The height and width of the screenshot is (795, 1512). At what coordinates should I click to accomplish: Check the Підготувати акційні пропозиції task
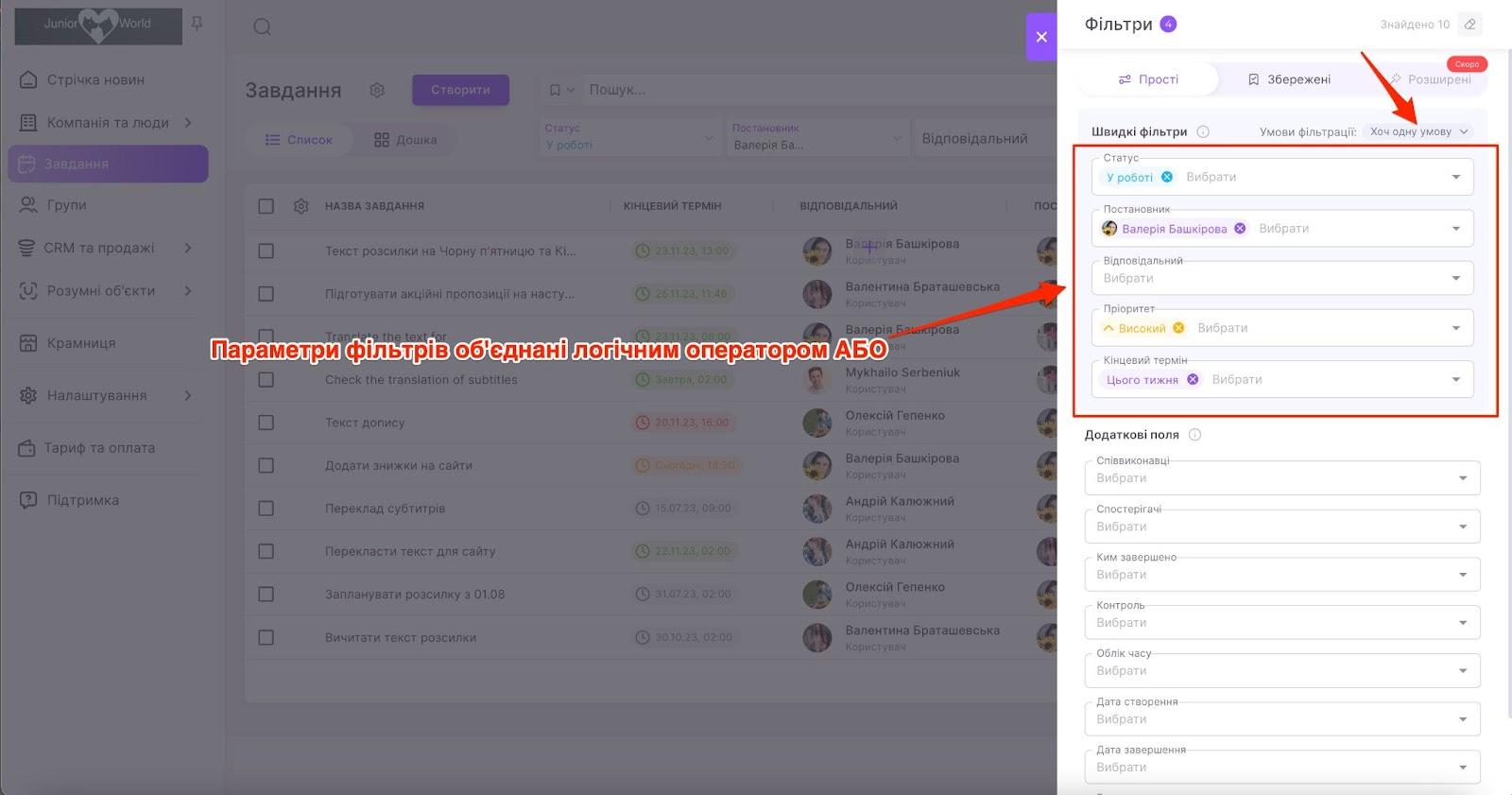pyautogui.click(x=266, y=294)
